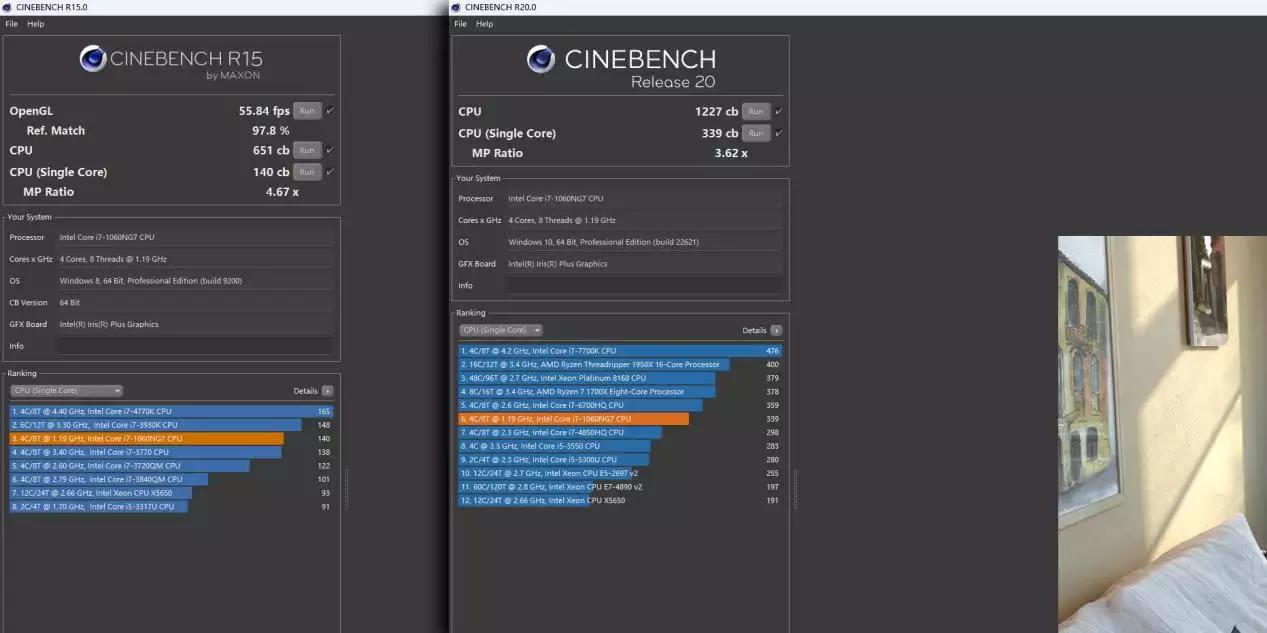The height and width of the screenshot is (633, 1267).
Task: Toggle CPU (Single Core) checkbox in R20
Action: [x=779, y=133]
